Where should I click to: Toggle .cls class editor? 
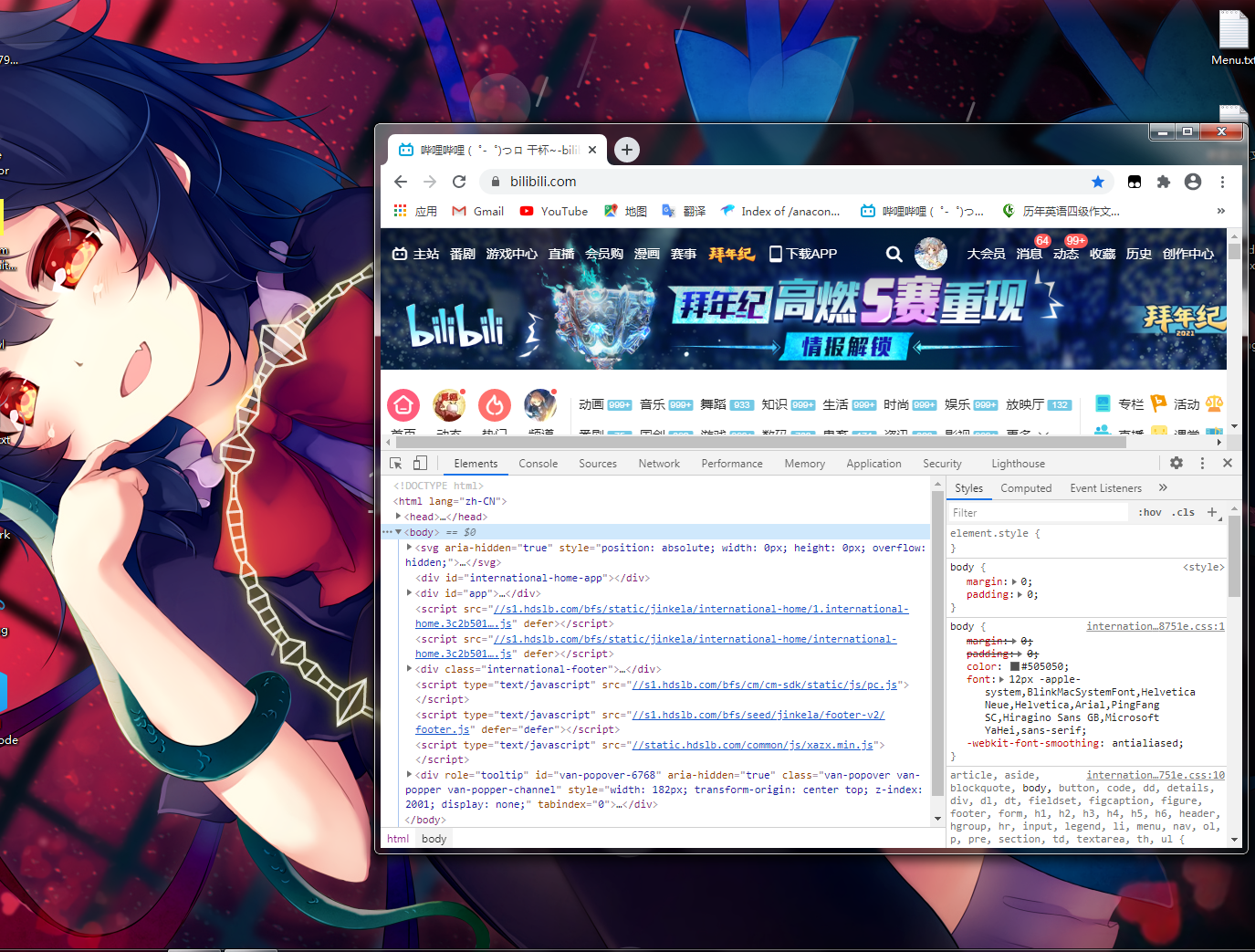pyautogui.click(x=1184, y=512)
